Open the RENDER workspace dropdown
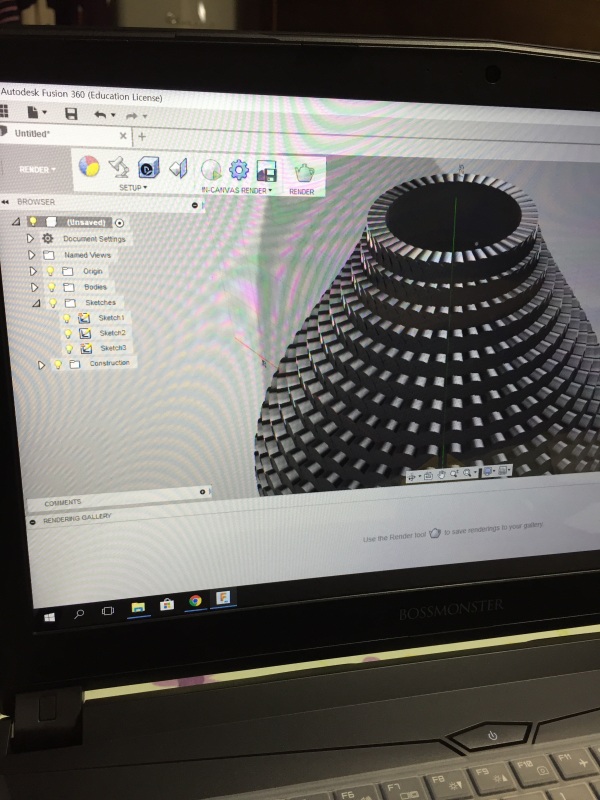Image resolution: width=600 pixels, height=800 pixels. (37, 169)
